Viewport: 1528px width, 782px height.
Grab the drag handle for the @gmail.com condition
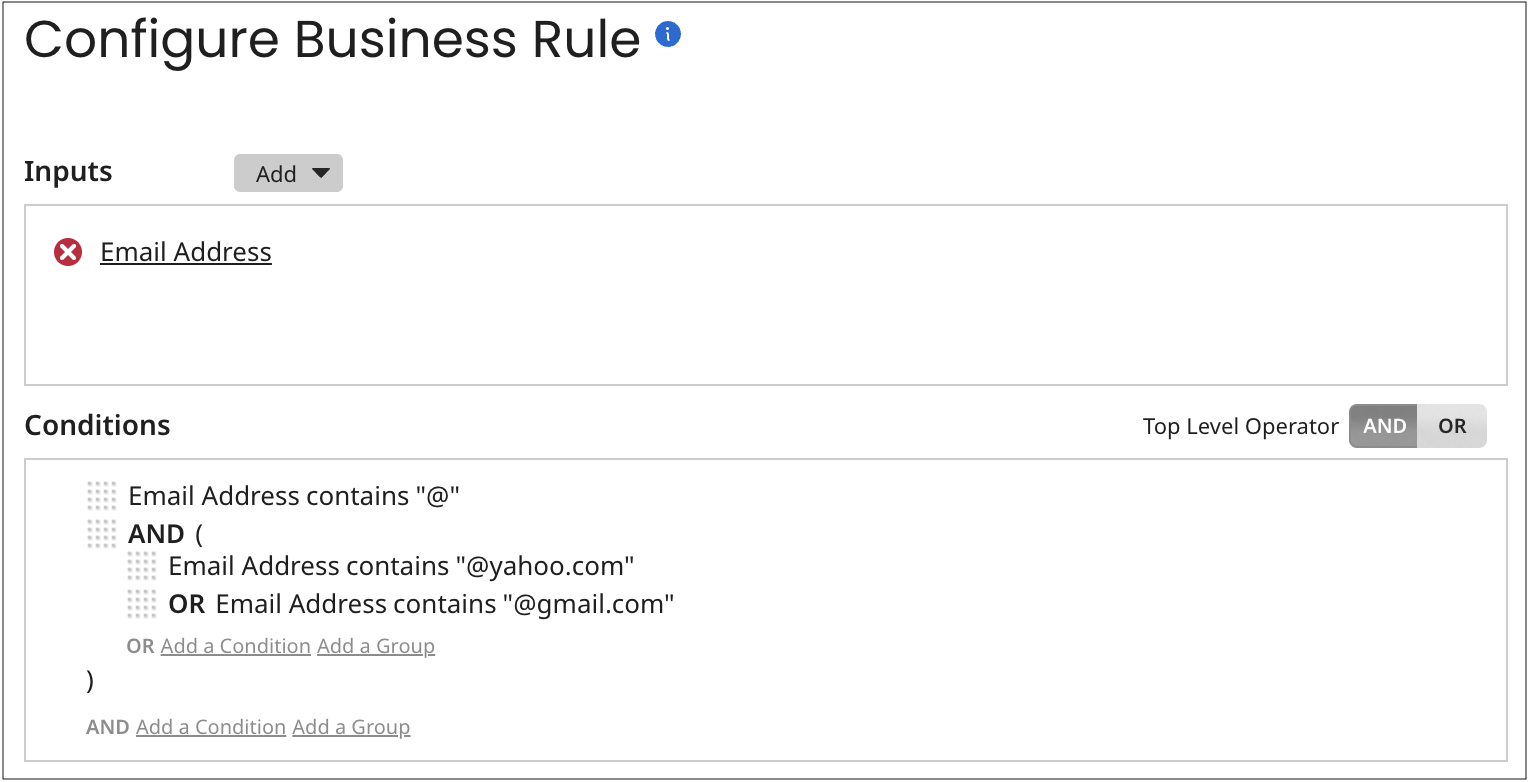pos(142,604)
